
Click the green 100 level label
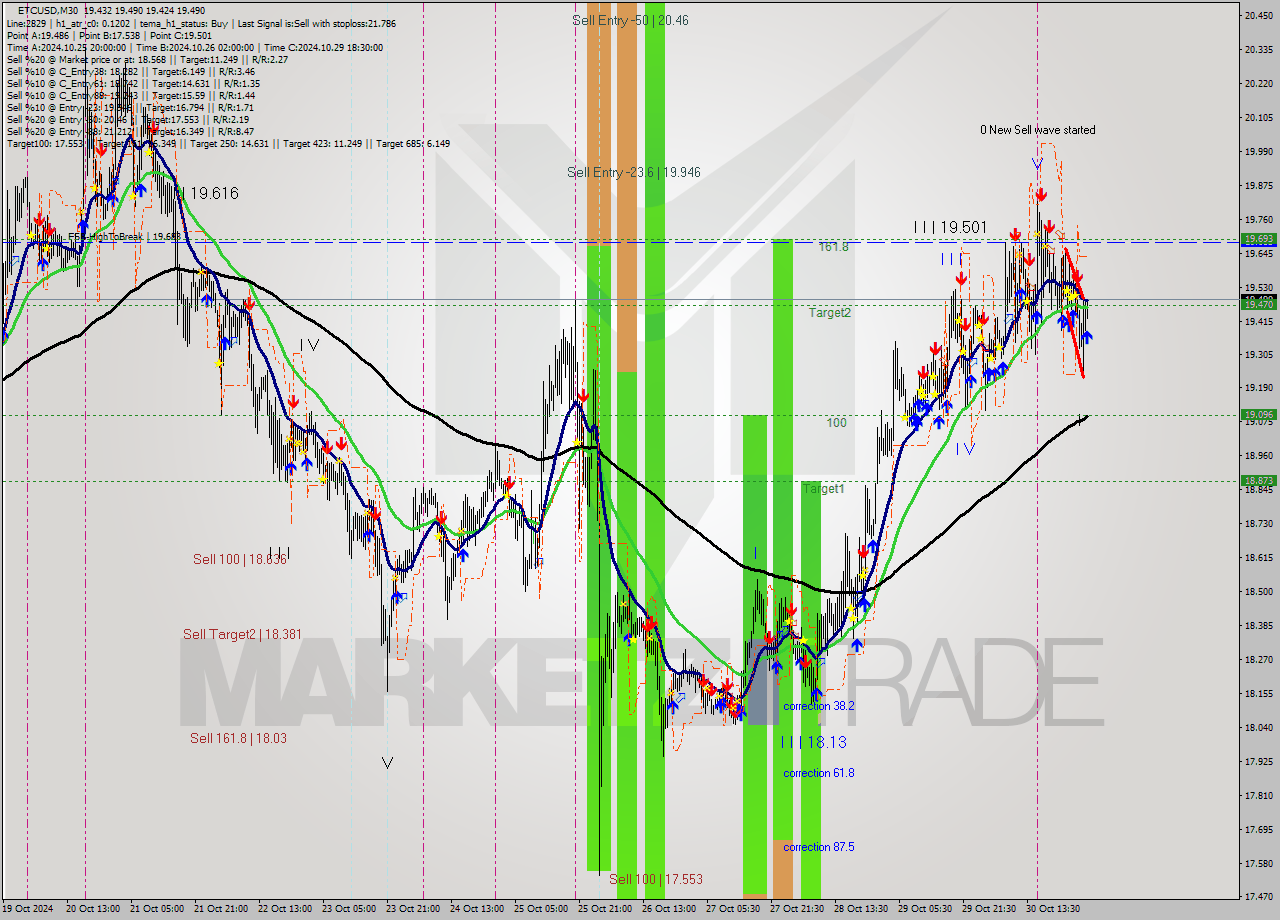(836, 423)
